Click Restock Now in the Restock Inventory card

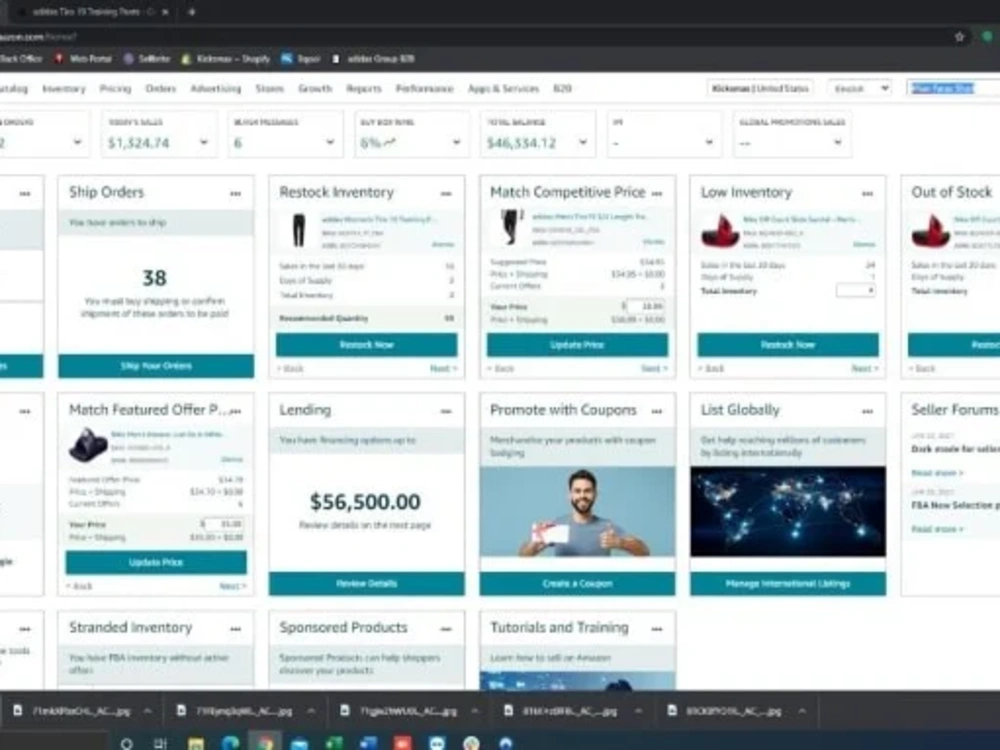[367, 345]
